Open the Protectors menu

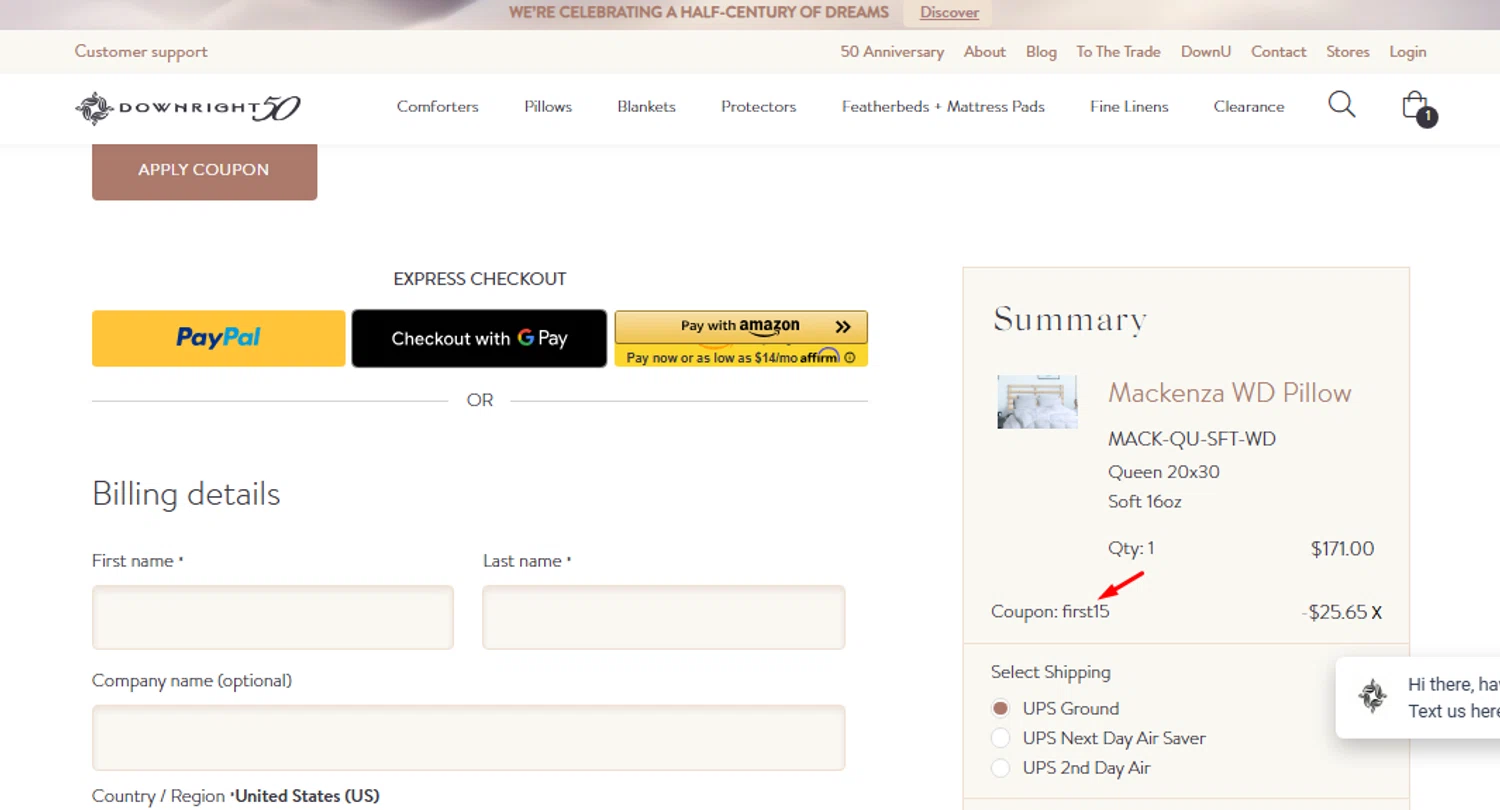point(758,106)
